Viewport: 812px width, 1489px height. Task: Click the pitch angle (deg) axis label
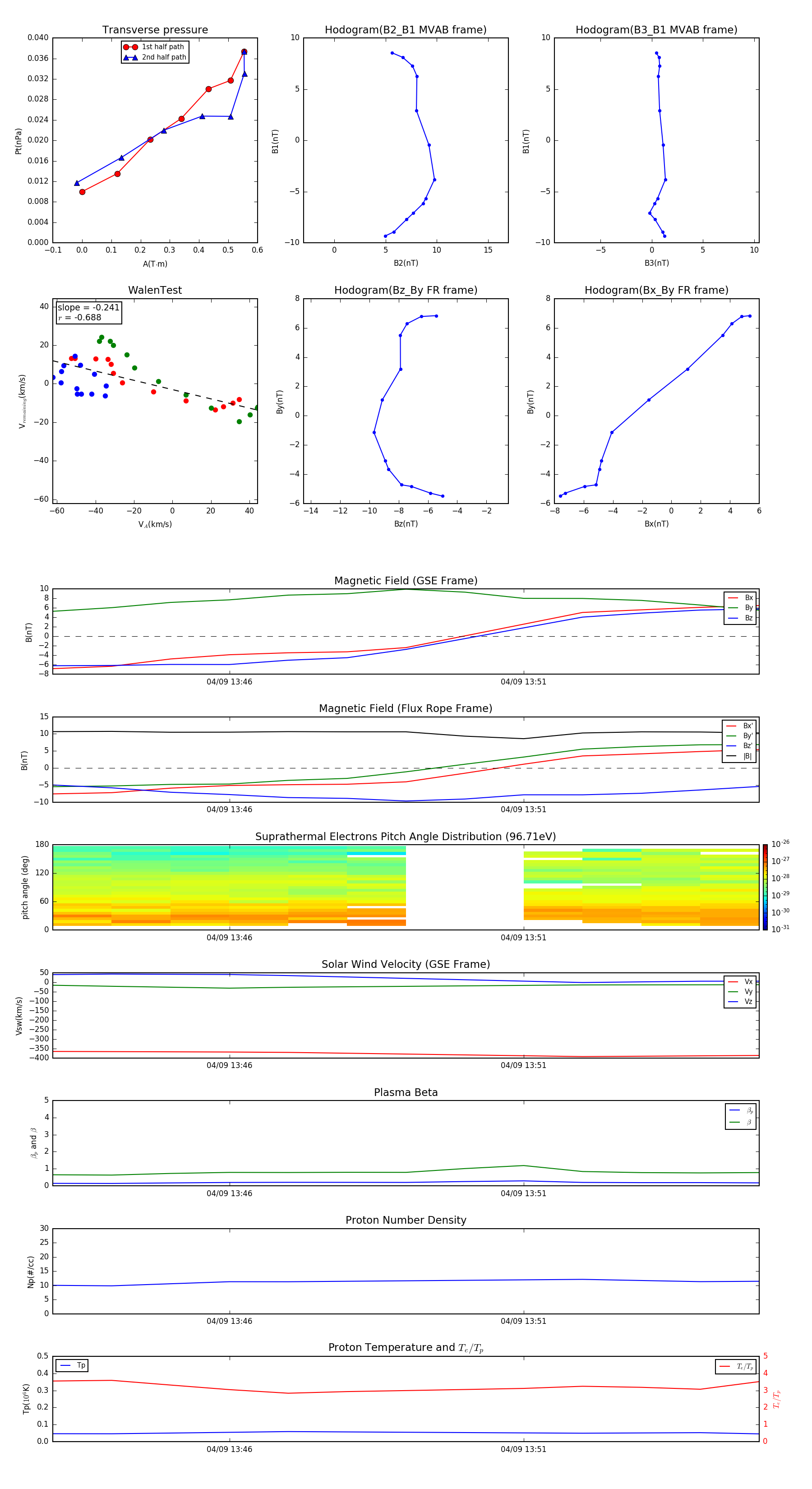[x=25, y=887]
